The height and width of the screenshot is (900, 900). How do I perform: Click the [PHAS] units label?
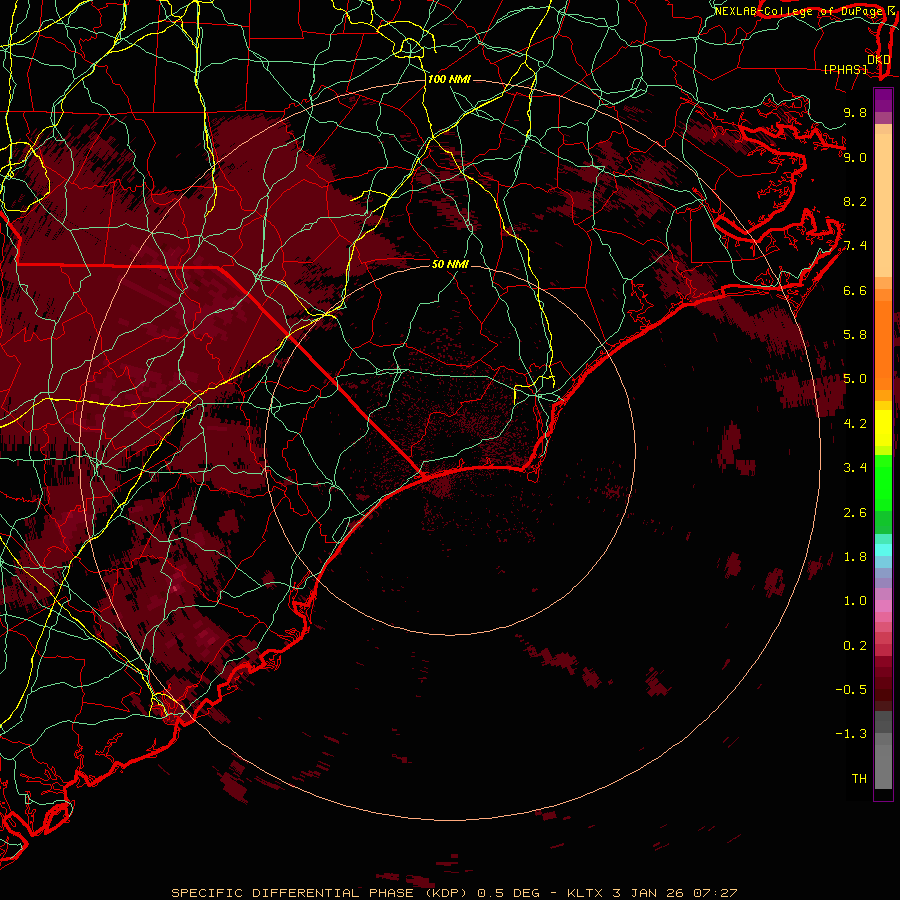[x=845, y=70]
